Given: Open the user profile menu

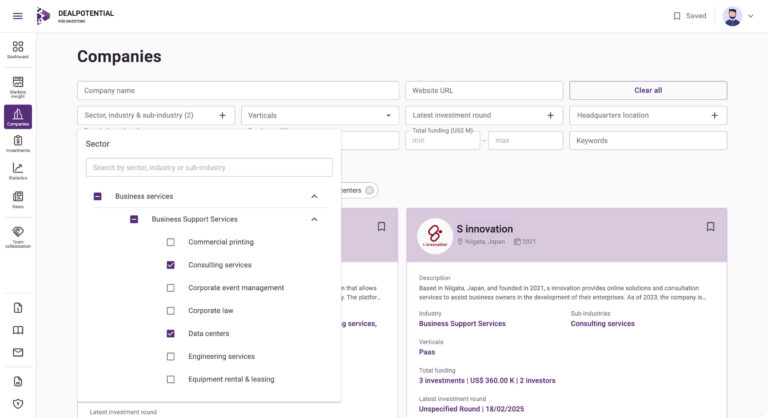Looking at the screenshot, I should click(x=738, y=16).
